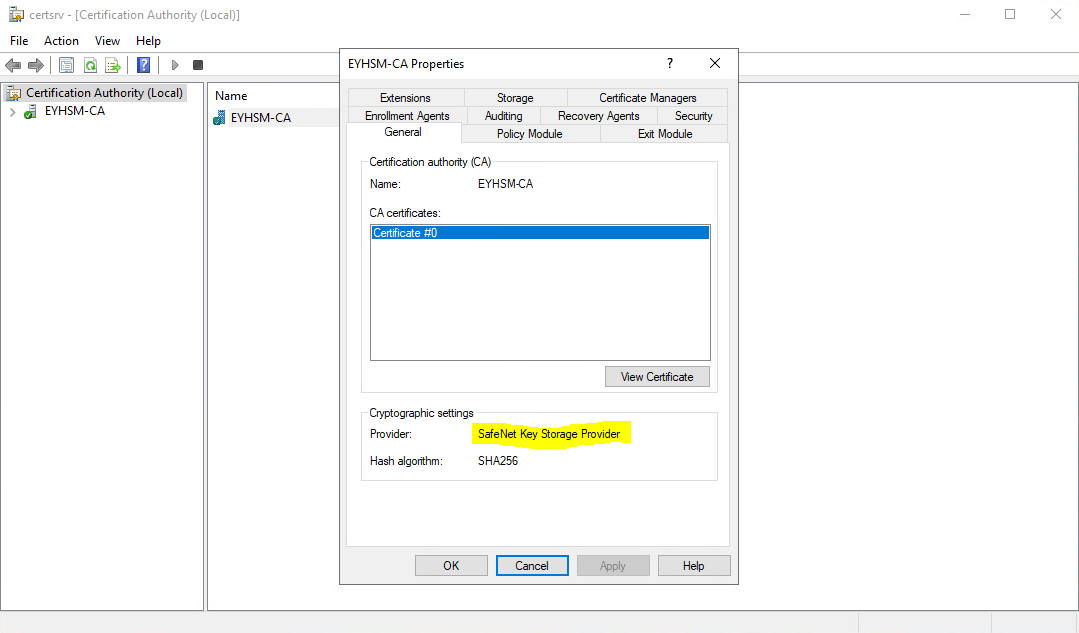Click the View Certificate button
The width and height of the screenshot is (1079, 633).
point(657,376)
